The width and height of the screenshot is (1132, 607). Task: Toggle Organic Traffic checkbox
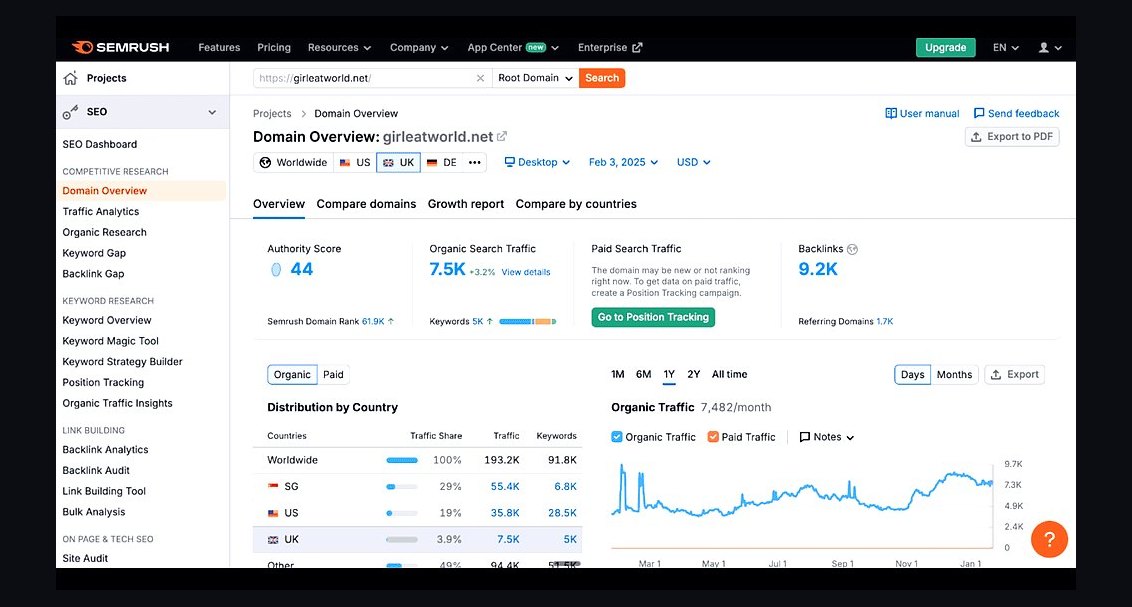click(617, 437)
